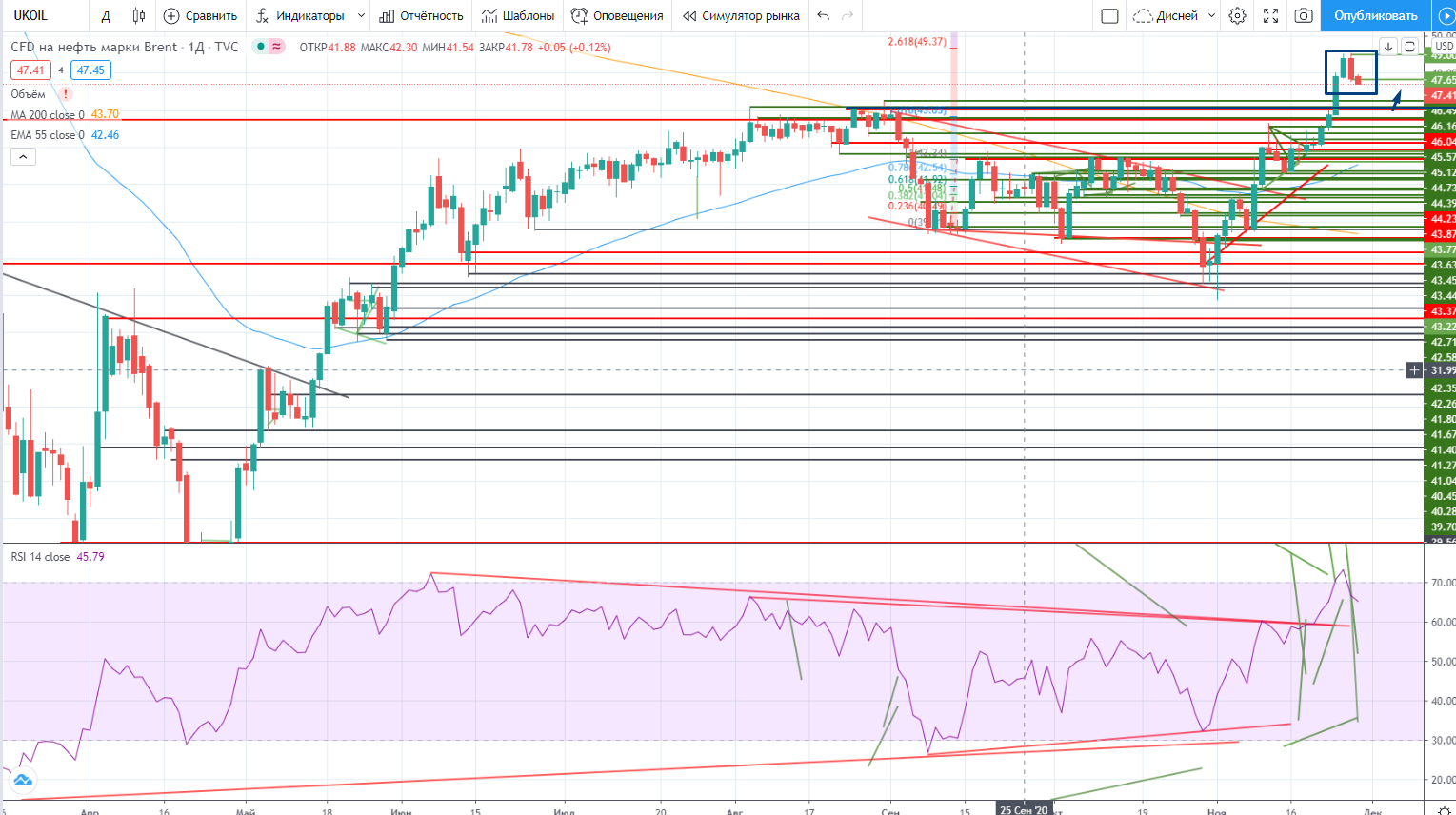
Task: Take a chart snapshot with camera icon
Action: [x=1304, y=15]
